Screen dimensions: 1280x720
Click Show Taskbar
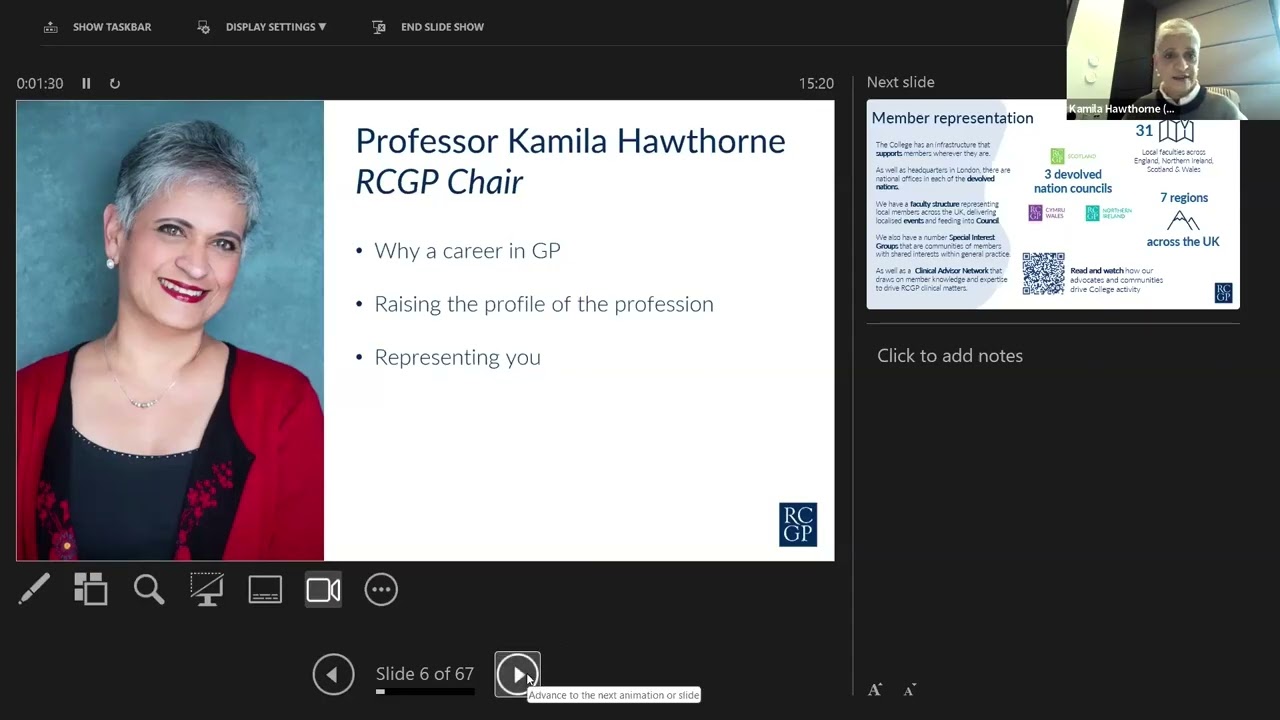pos(111,27)
